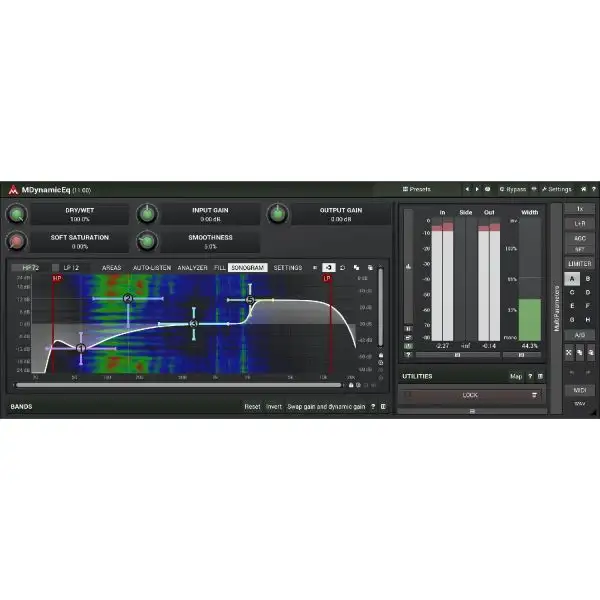Select preset slot B
This screenshot has height=600, width=600.
click(x=587, y=279)
